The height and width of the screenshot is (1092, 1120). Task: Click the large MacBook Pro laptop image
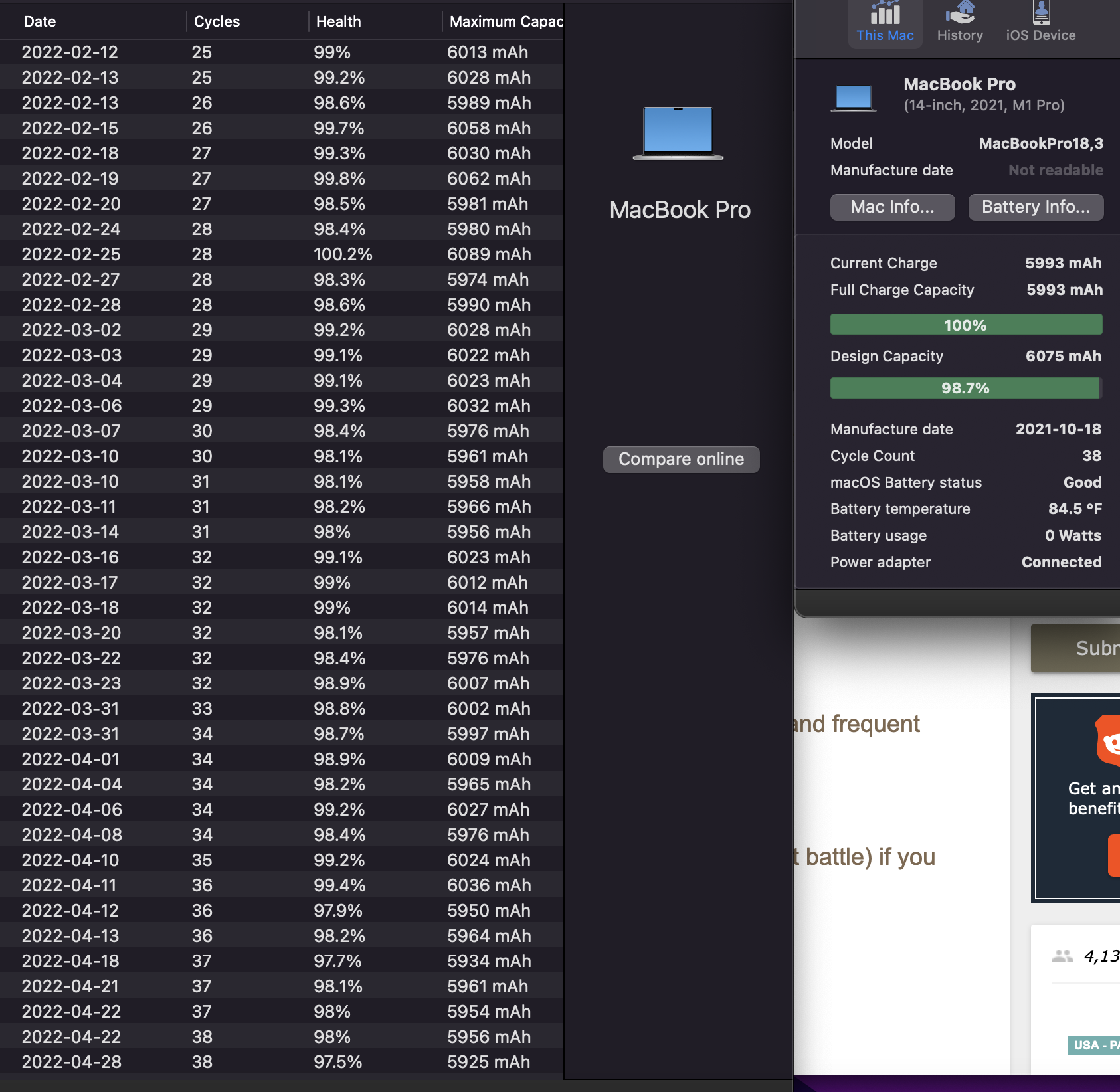678,134
